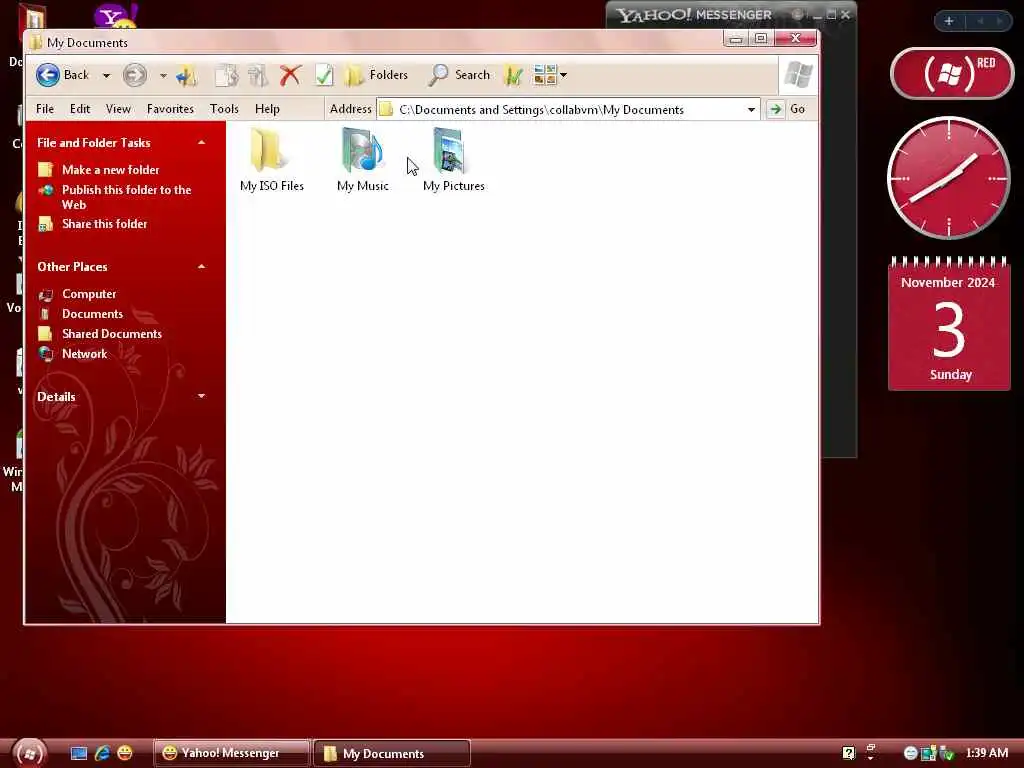Screen dimensions: 1024x768
Task: Click the icon right of Search
Action: [513, 76]
